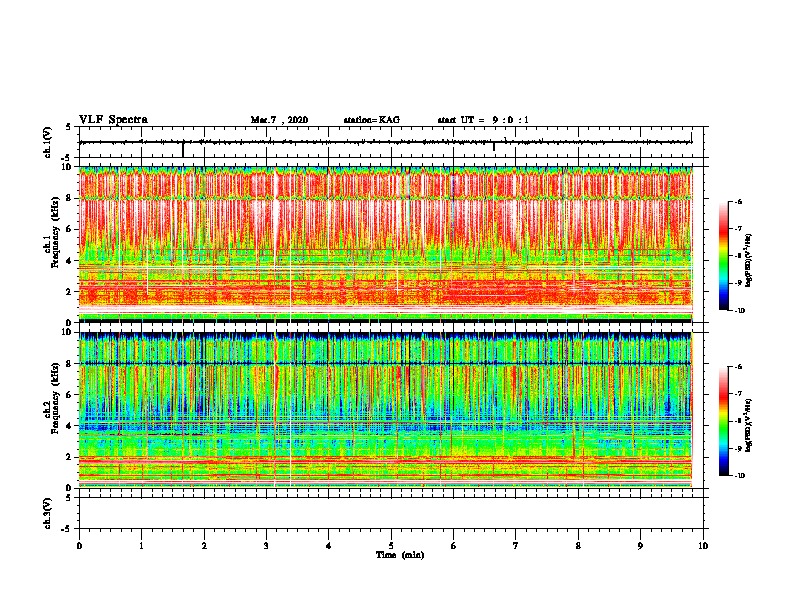Click time axis tick label "9"

640,546
